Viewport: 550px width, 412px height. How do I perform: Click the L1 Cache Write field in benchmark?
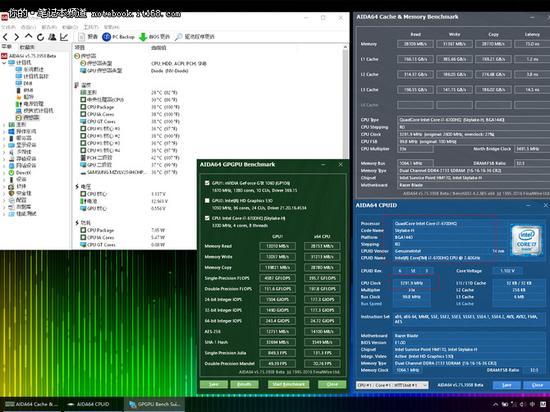(454, 59)
